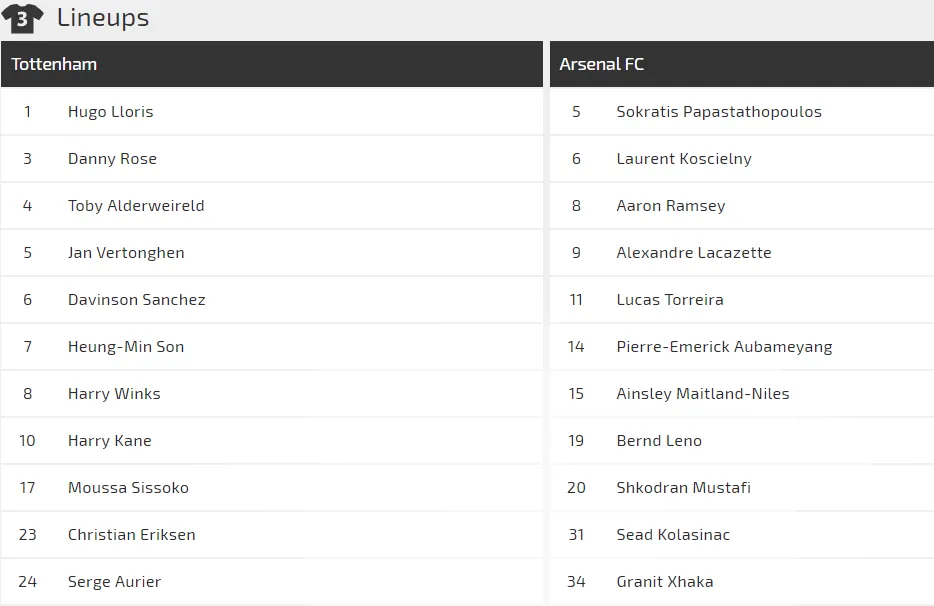934x606 pixels.
Task: Open Heung-Min Son's player profile
Action: [x=126, y=347]
